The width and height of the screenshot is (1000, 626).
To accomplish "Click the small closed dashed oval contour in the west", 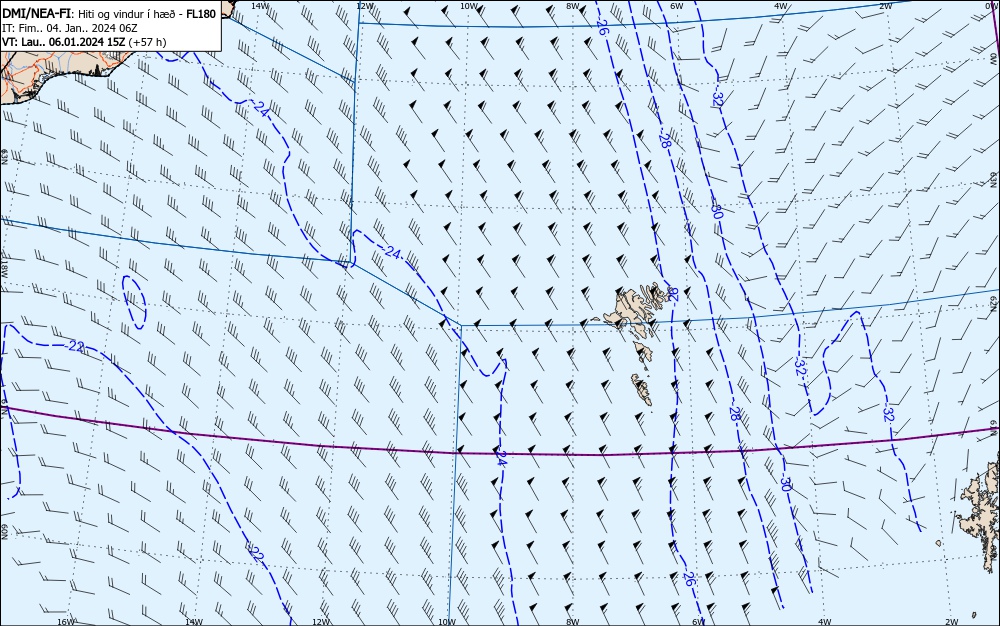I will coord(135,302).
